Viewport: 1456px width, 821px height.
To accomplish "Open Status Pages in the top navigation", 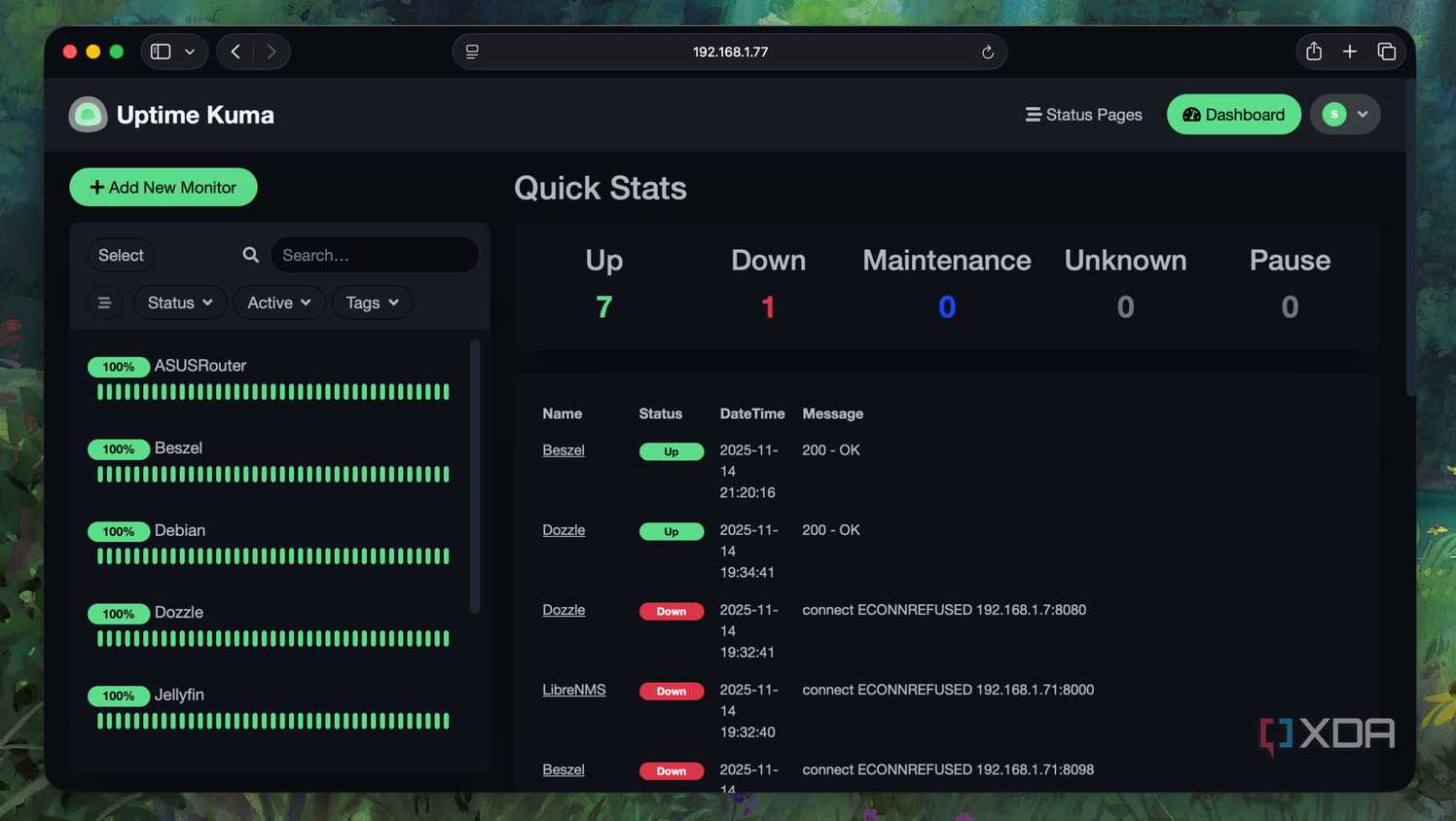I will (1083, 115).
